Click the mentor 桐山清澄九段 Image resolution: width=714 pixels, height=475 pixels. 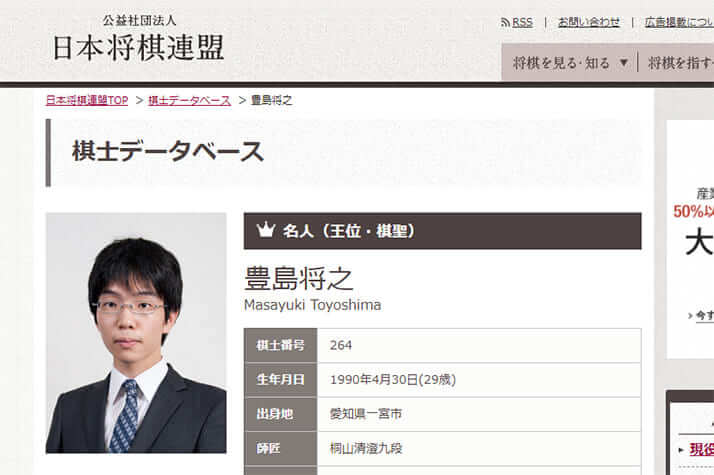click(x=366, y=449)
